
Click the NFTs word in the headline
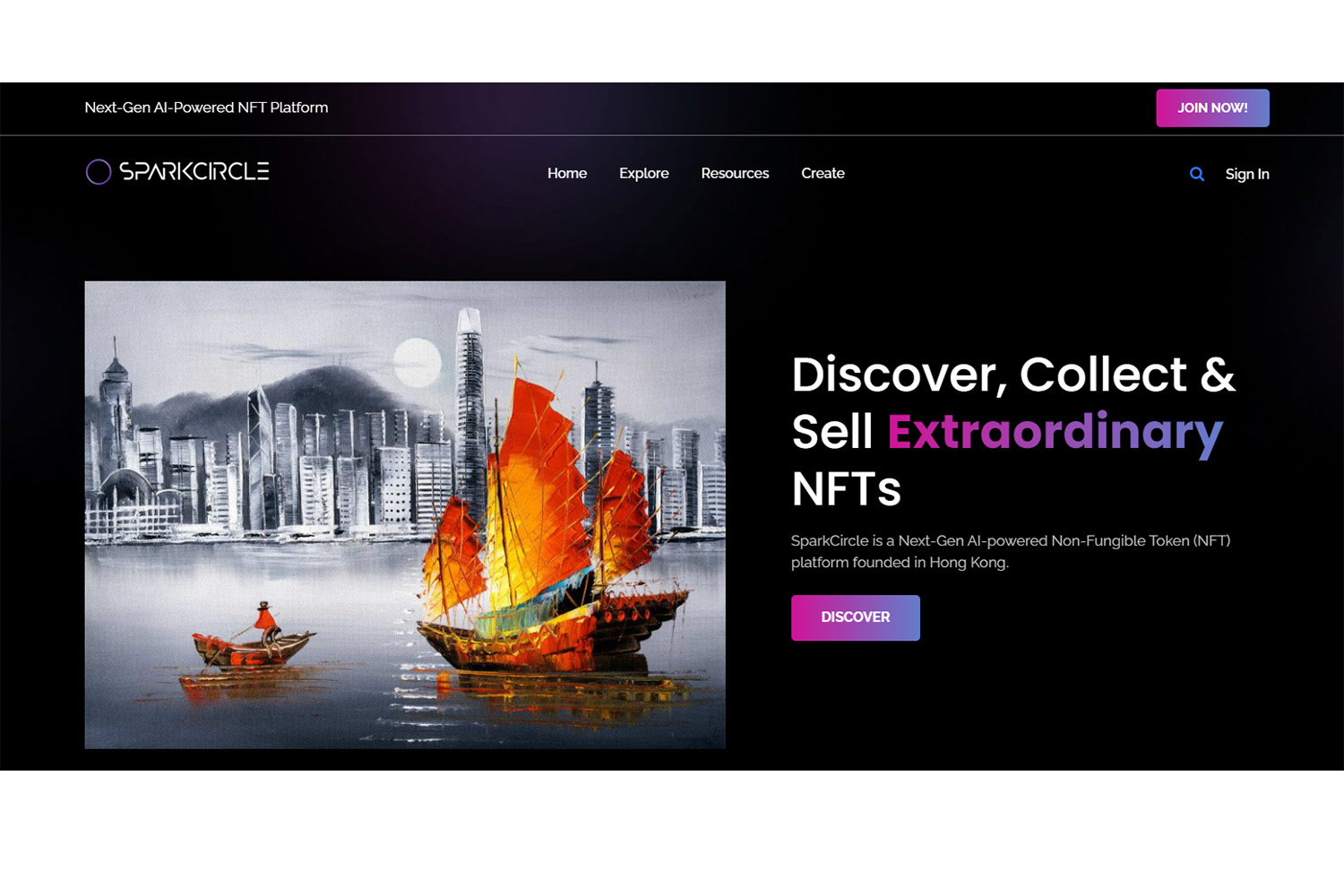(x=846, y=489)
